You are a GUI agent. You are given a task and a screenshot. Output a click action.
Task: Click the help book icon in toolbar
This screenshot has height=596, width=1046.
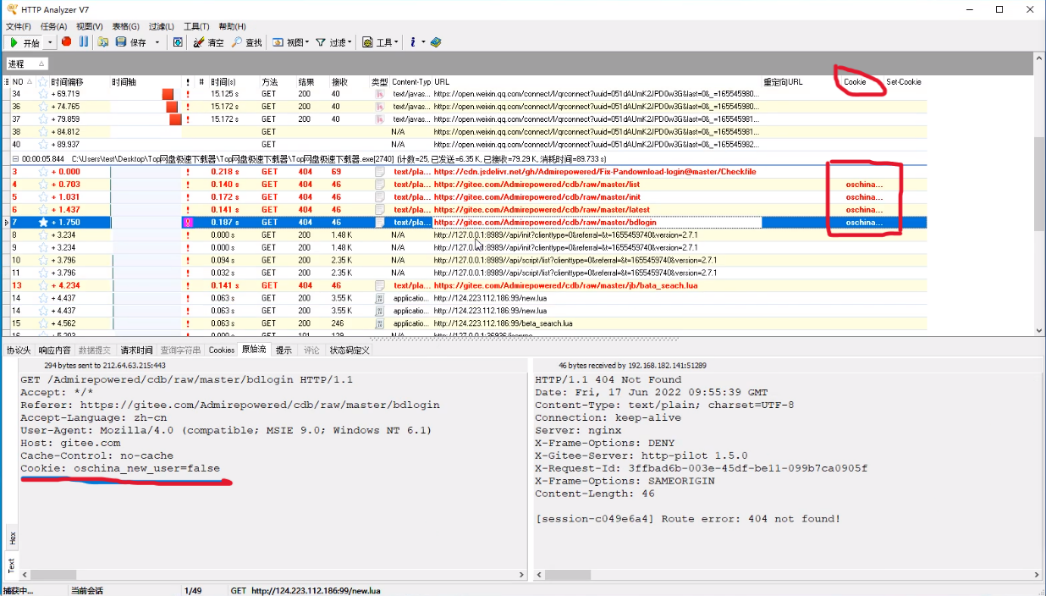click(x=436, y=42)
